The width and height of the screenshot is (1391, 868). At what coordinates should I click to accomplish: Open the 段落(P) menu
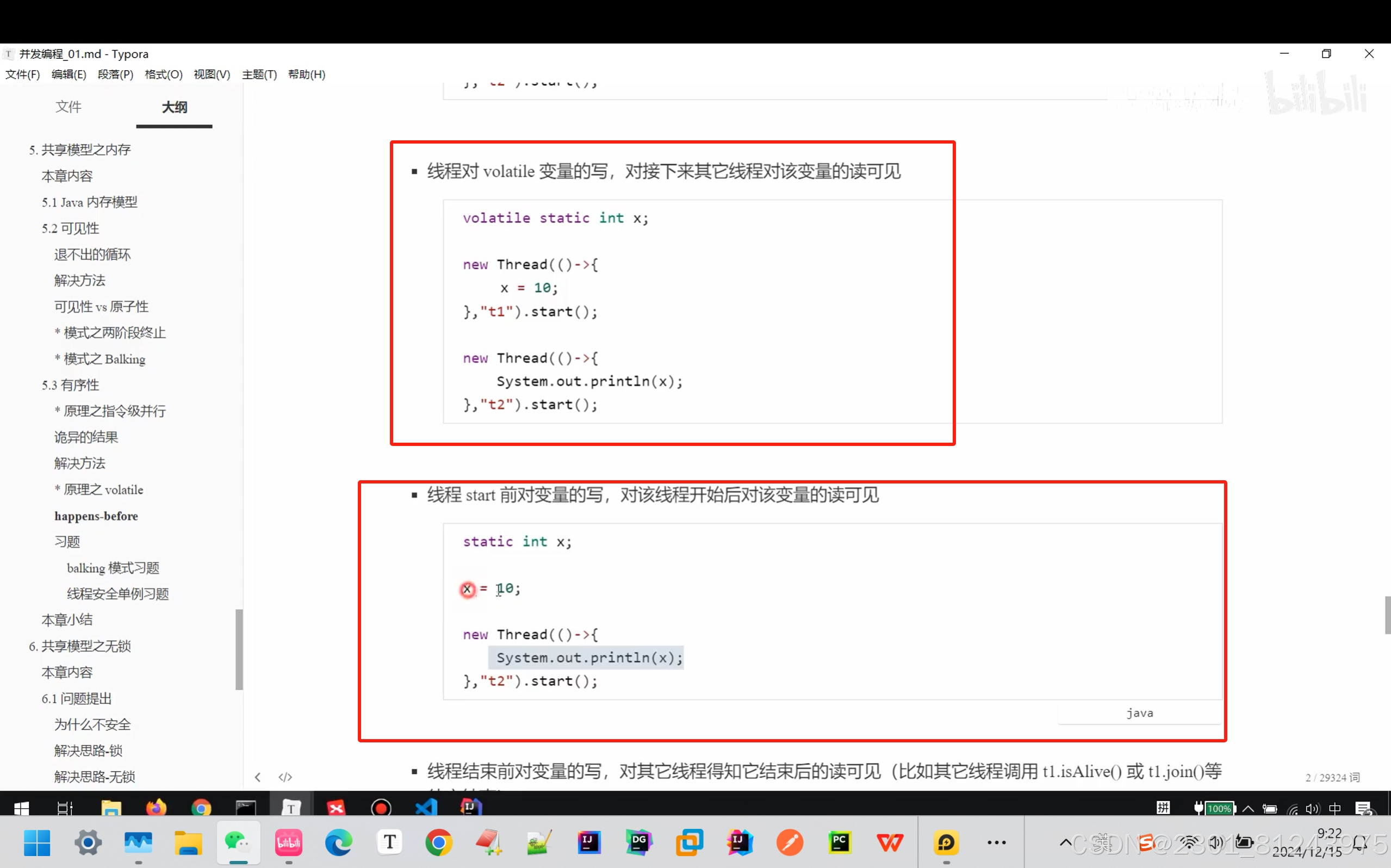click(115, 75)
